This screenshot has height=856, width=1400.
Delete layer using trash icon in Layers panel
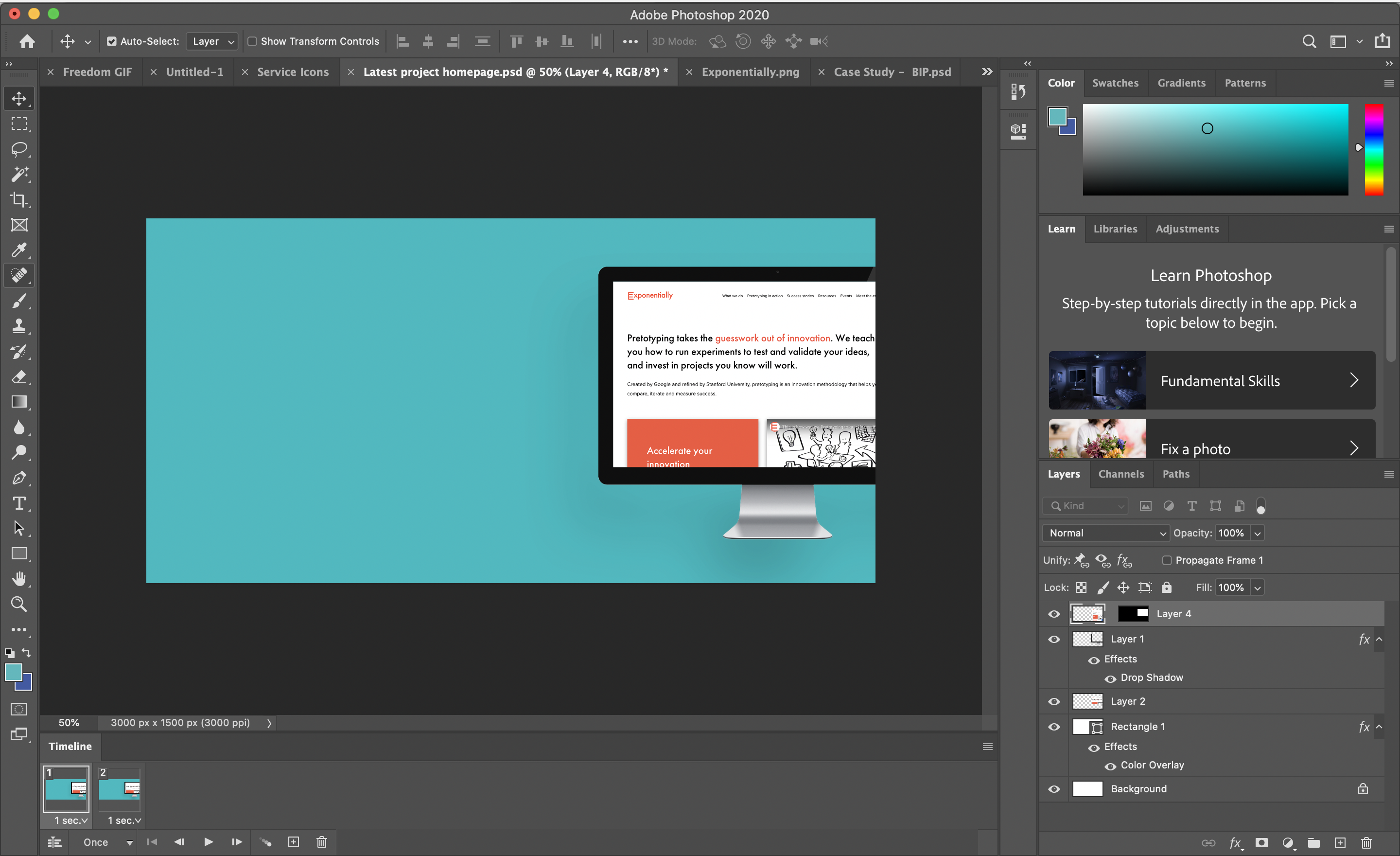(x=1366, y=842)
